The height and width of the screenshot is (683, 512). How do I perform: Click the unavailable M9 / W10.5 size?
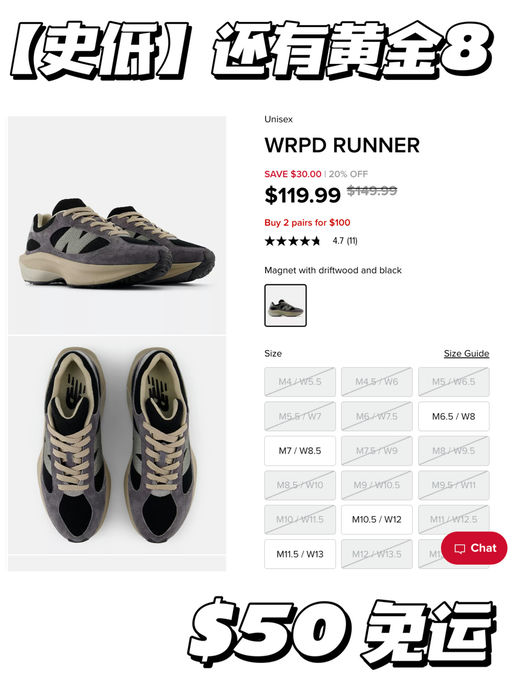coord(376,485)
